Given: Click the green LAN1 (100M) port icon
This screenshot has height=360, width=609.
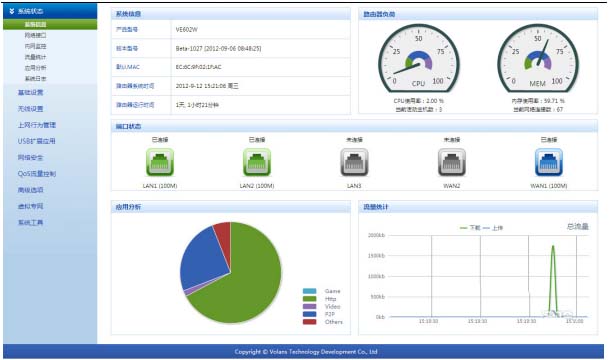Looking at the screenshot, I should (x=160, y=162).
